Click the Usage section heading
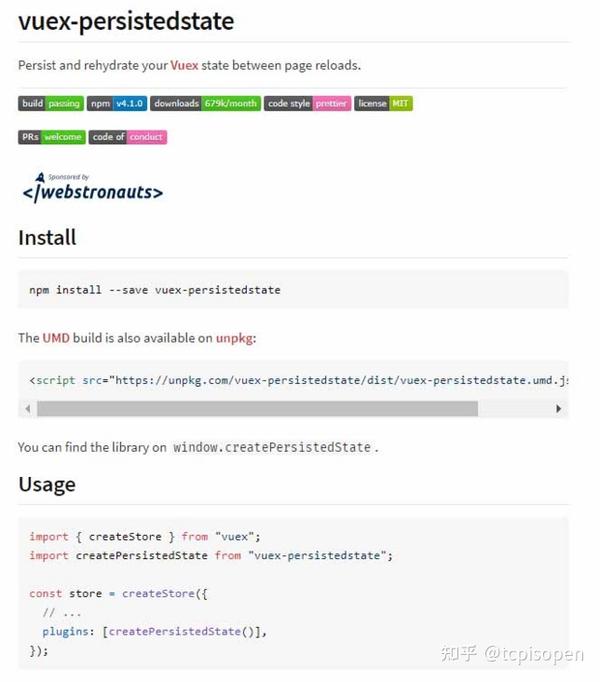Image resolution: width=600 pixels, height=682 pixels. (x=47, y=485)
